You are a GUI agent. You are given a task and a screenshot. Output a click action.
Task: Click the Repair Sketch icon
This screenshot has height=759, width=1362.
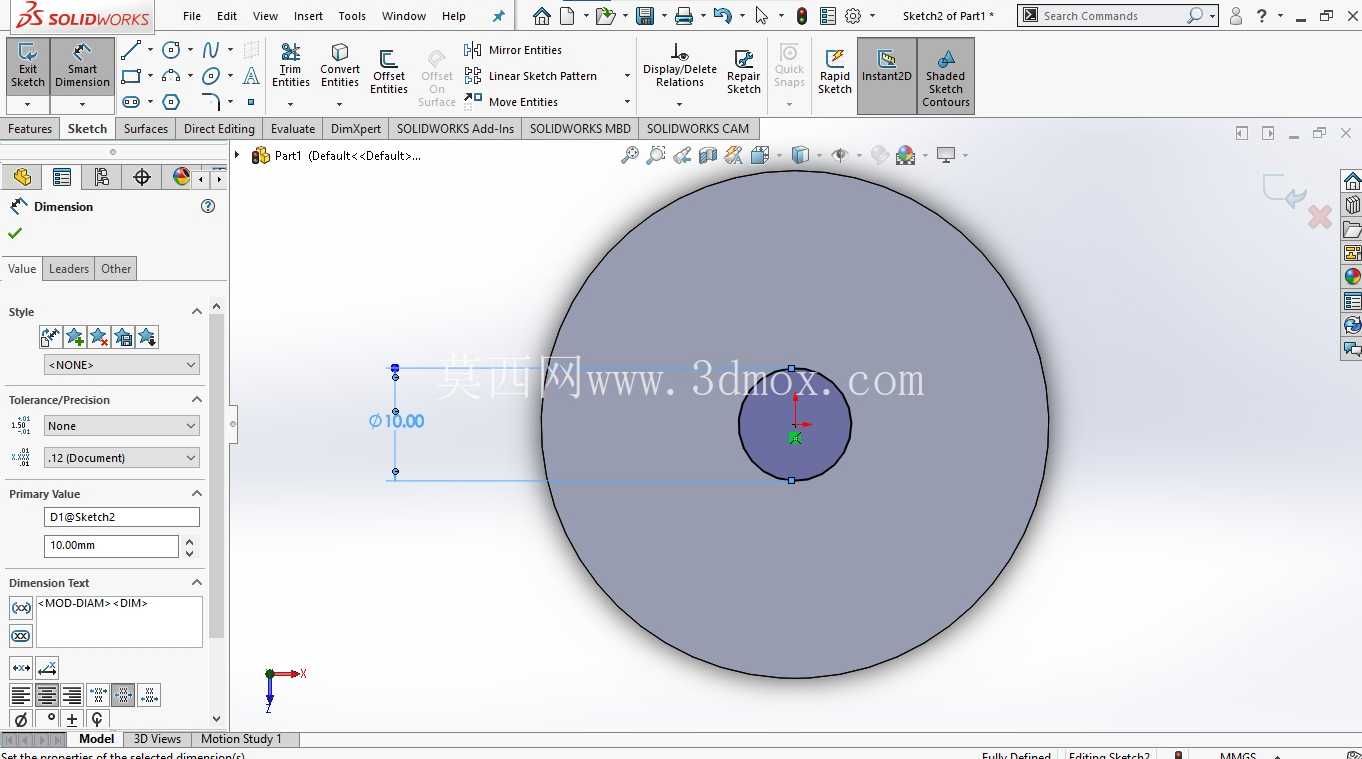click(x=744, y=72)
